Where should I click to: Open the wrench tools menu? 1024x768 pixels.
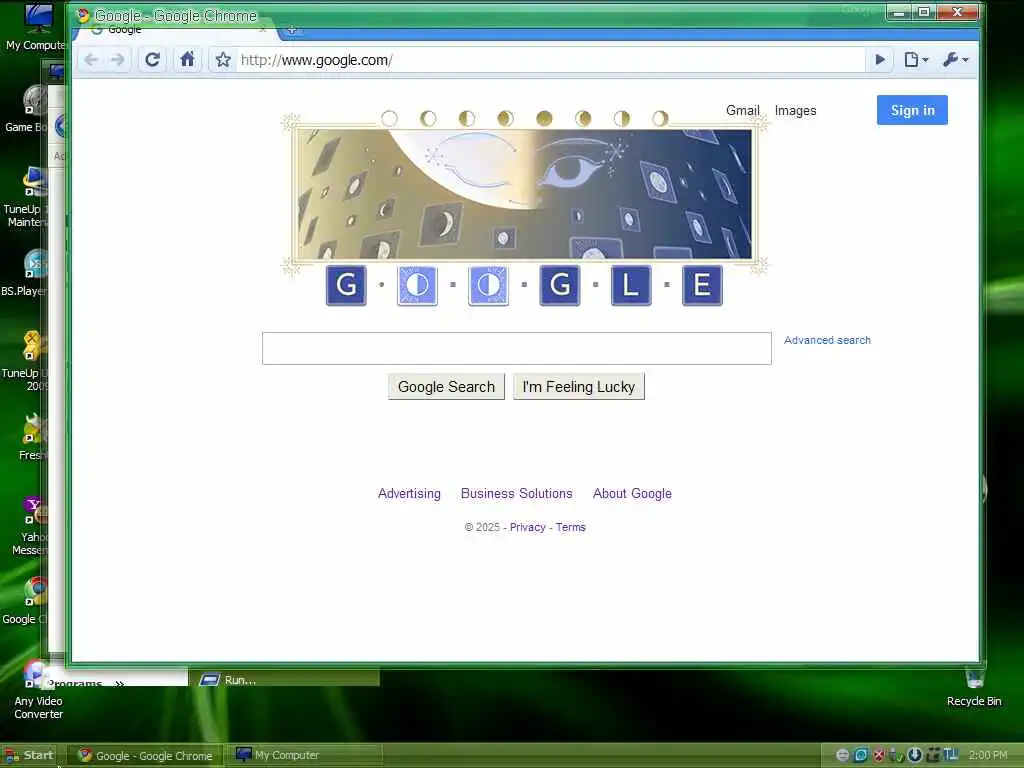point(955,60)
